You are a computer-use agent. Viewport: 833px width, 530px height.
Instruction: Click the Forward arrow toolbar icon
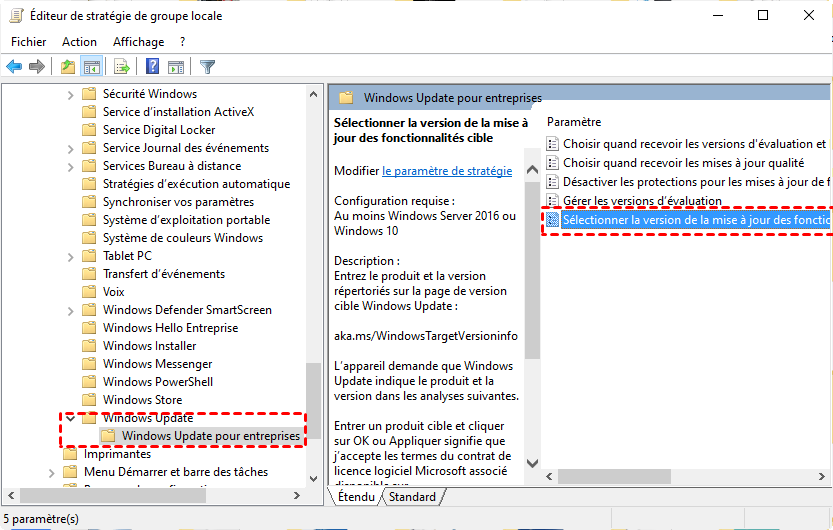click(37, 67)
